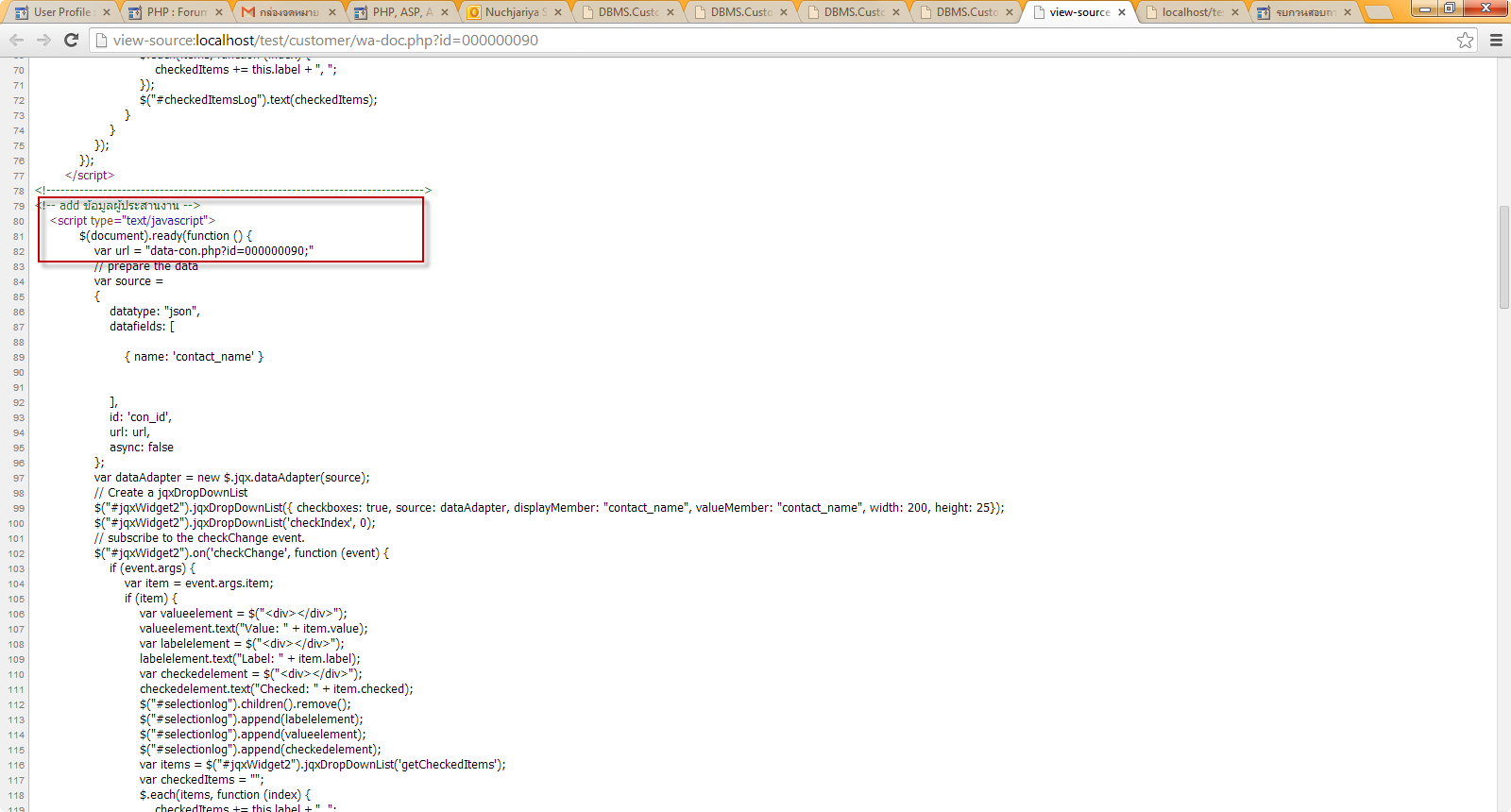Bookmark this page with the star
This screenshot has height=812, width=1511.
coord(1465,40)
